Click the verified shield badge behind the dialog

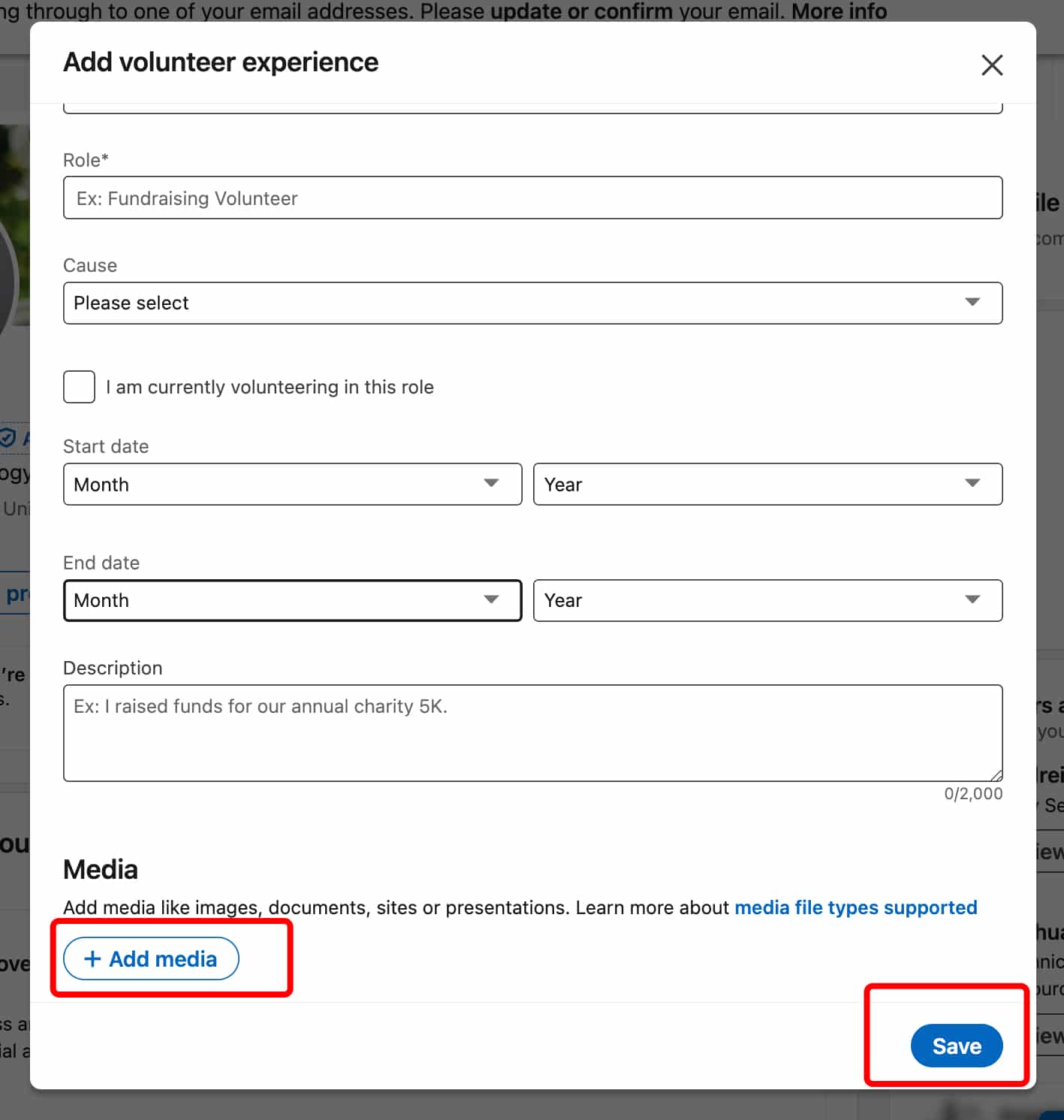(x=8, y=439)
